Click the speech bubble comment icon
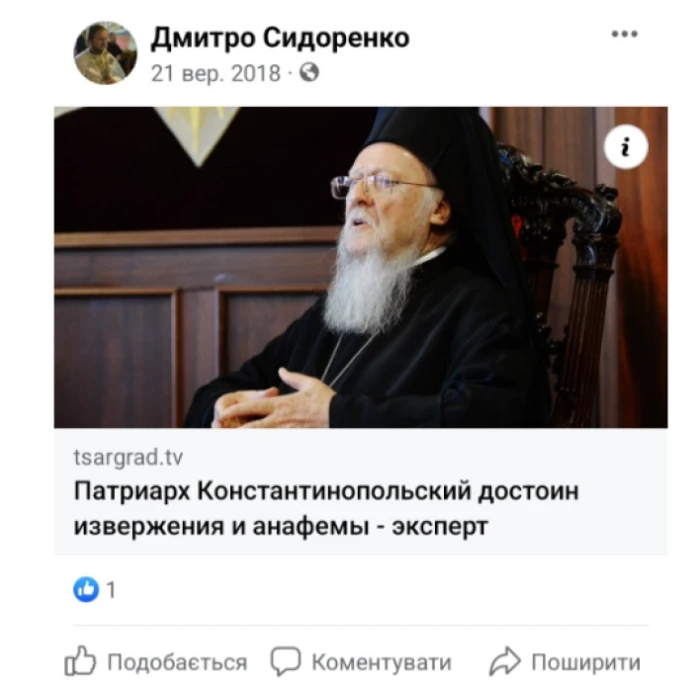This screenshot has width=700, height=692. coord(286,661)
